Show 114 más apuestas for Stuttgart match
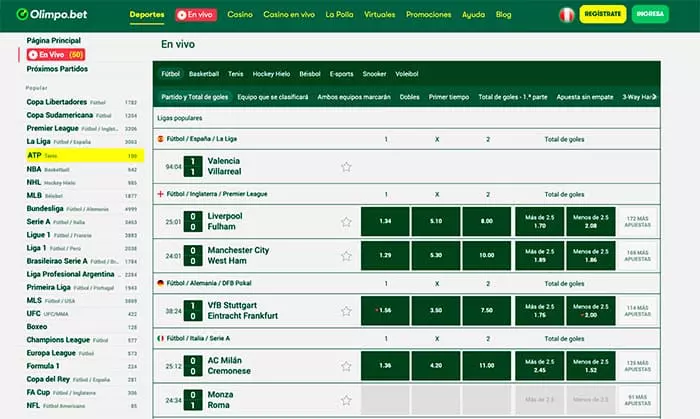The width and height of the screenshot is (700, 419). (x=637, y=310)
